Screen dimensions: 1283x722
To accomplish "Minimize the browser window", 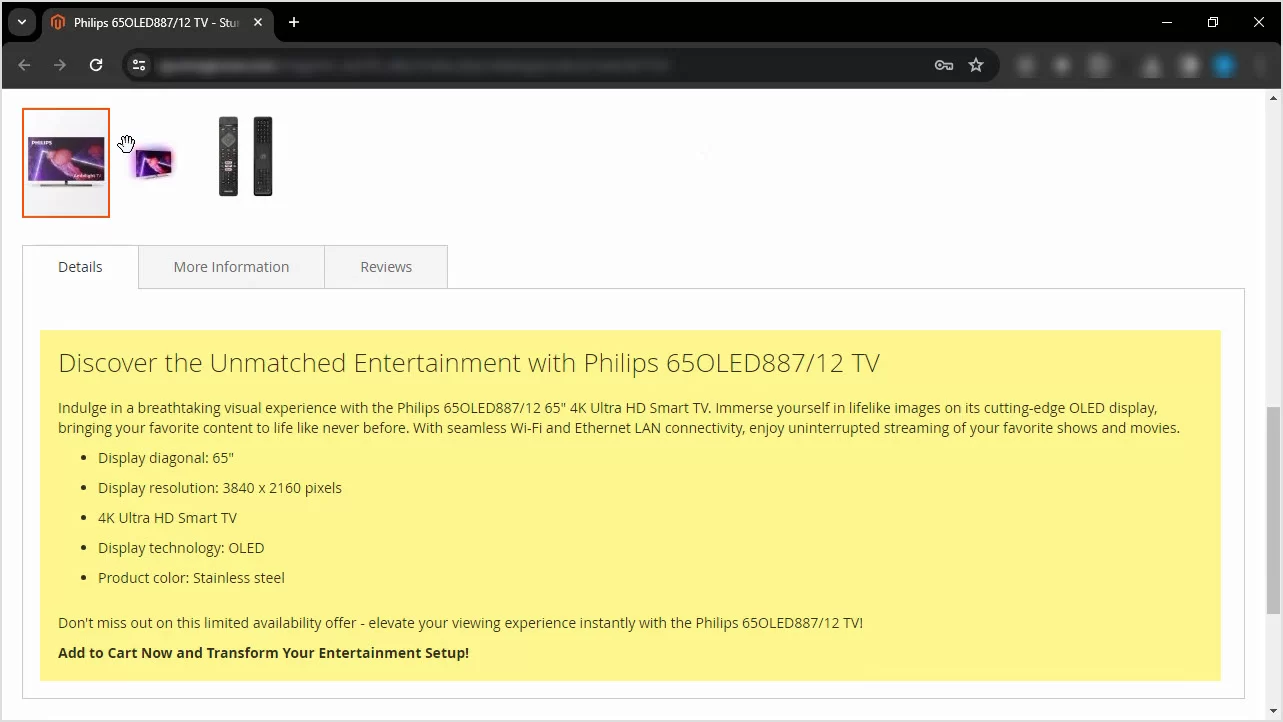I will click(1167, 22).
